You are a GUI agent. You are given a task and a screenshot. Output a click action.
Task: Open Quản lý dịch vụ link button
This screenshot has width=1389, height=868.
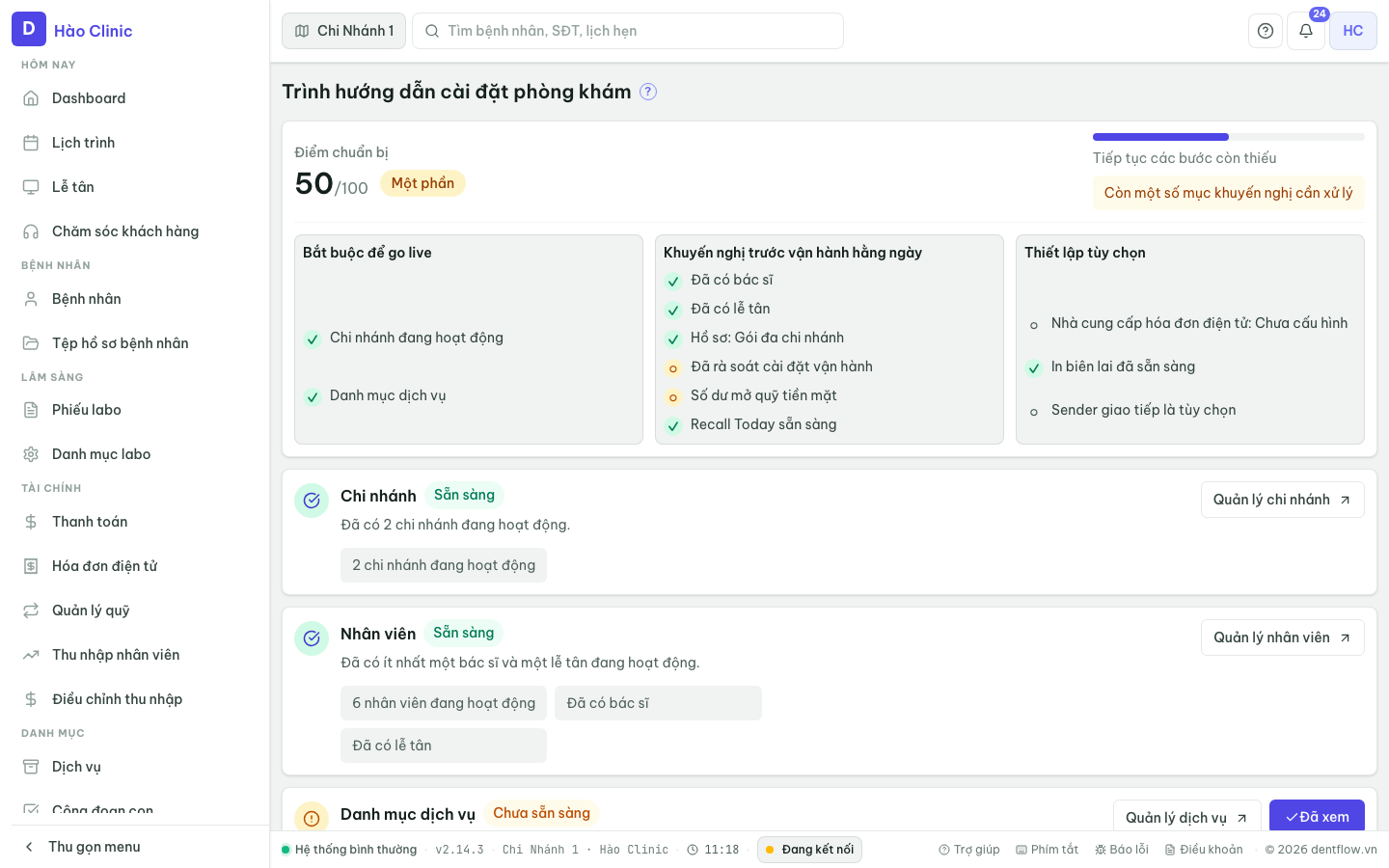click(x=1187, y=817)
